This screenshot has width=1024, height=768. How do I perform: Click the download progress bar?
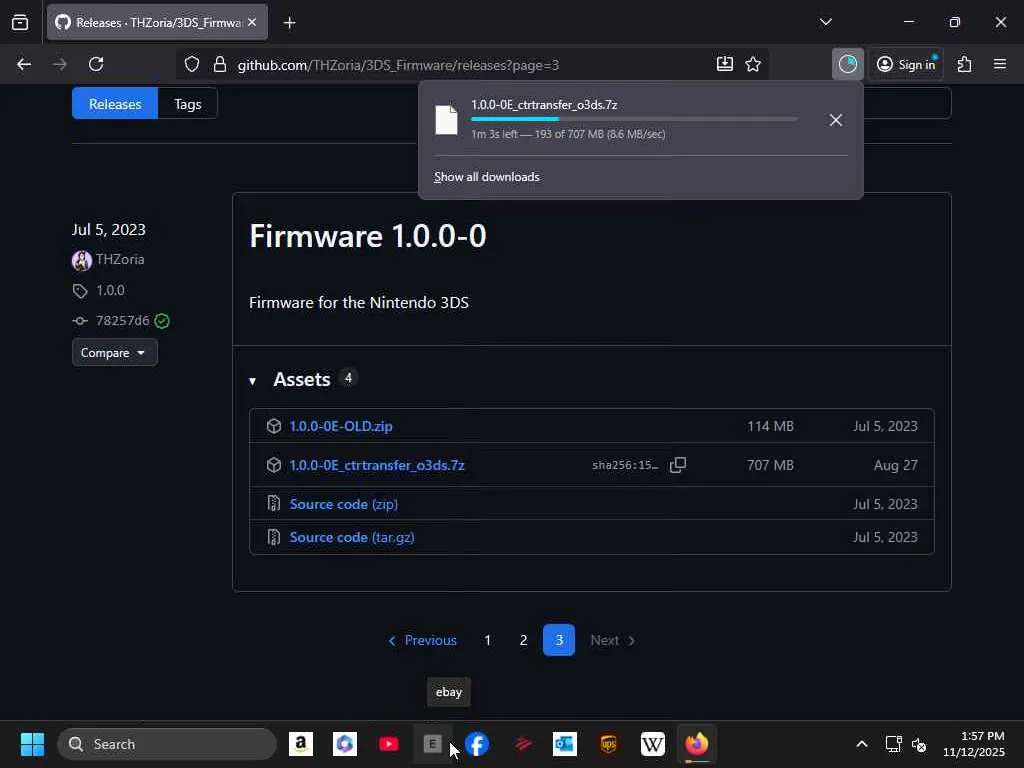(x=633, y=119)
